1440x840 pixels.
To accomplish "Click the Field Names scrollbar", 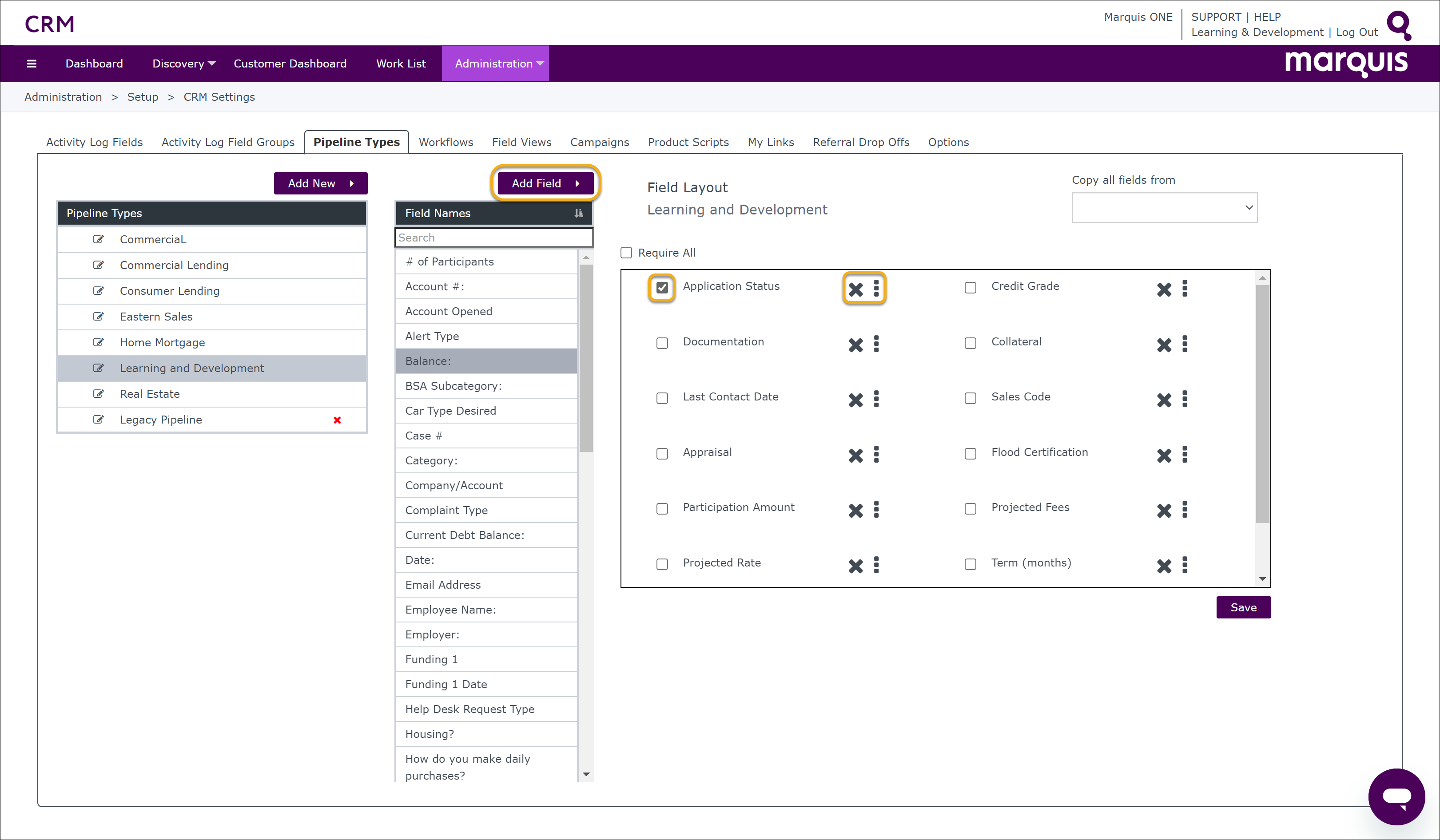I will point(586,357).
